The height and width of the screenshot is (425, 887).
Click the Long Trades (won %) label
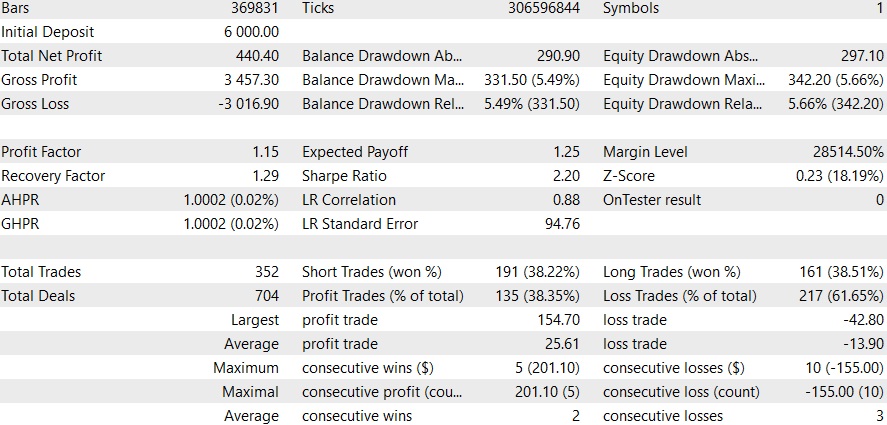point(672,272)
